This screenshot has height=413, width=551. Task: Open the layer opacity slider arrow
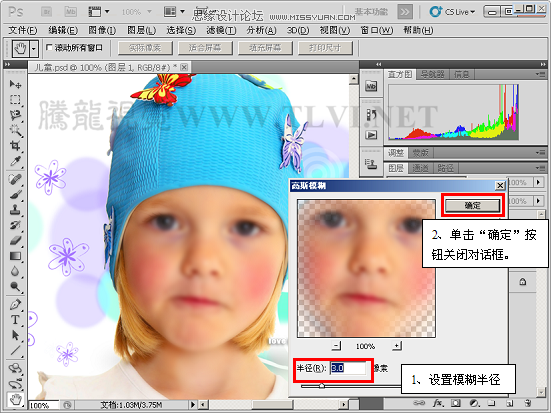coord(538,182)
